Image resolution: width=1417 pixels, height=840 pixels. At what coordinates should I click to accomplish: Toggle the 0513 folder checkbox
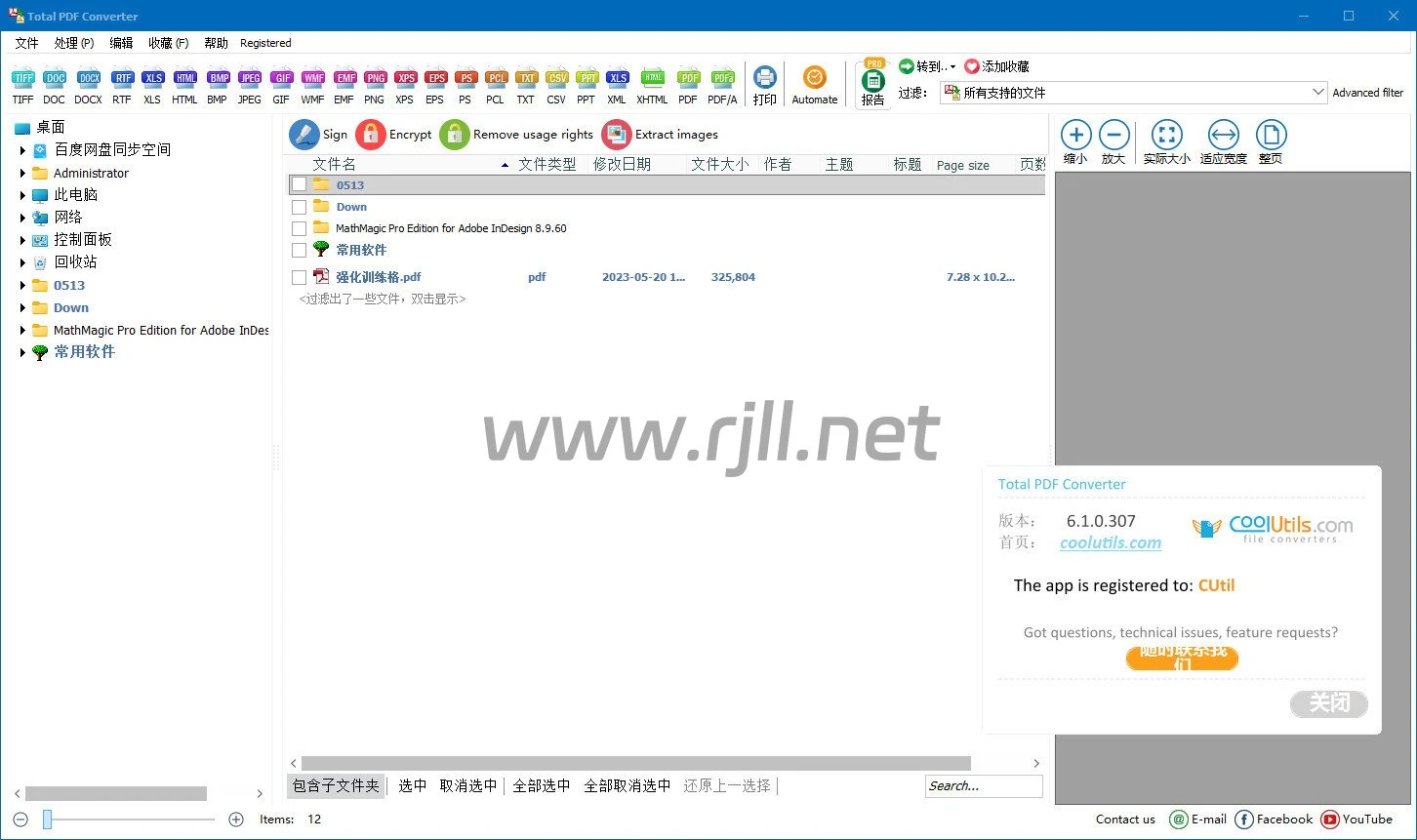tap(300, 184)
